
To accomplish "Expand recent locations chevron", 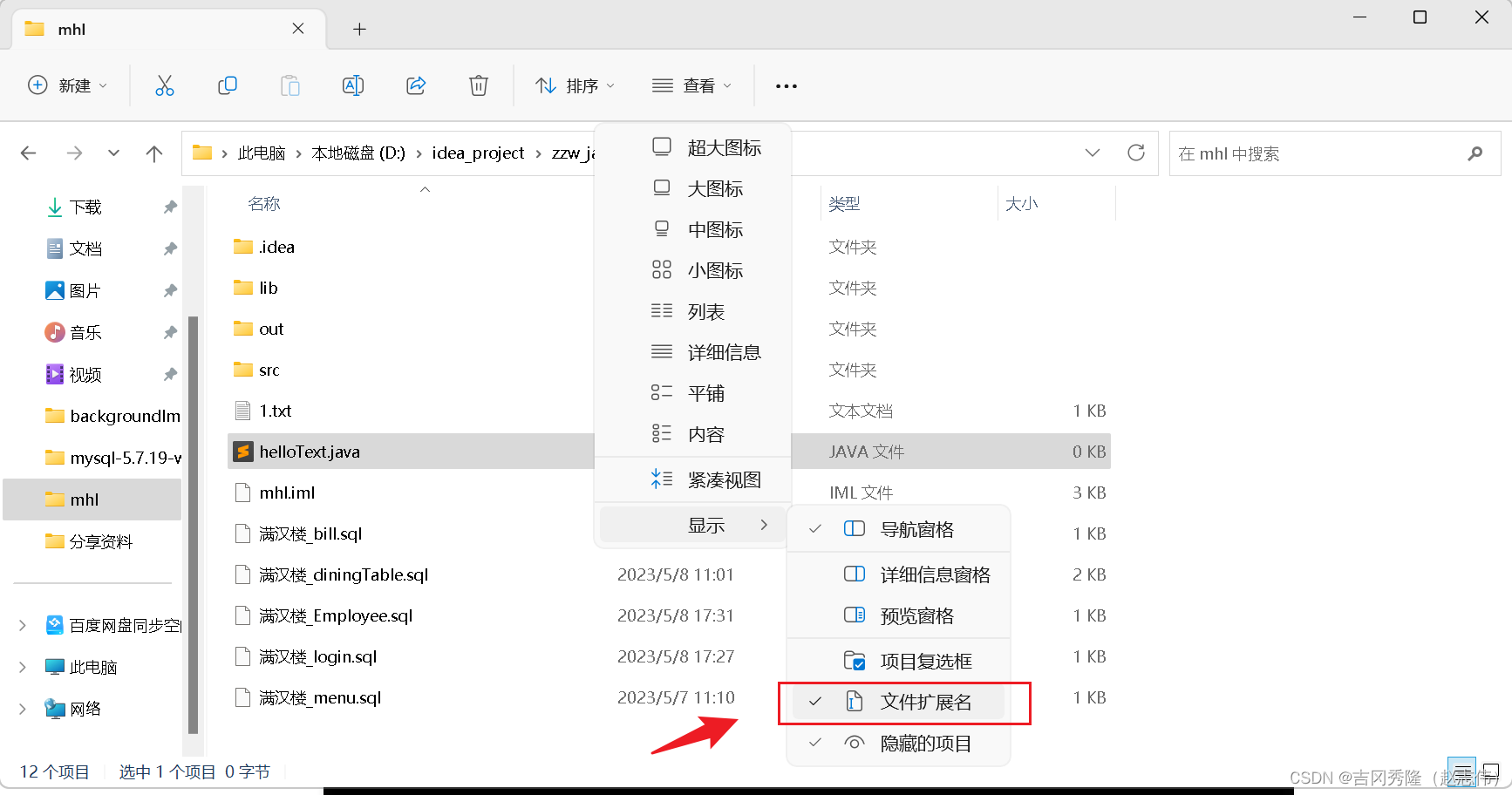I will click(113, 153).
